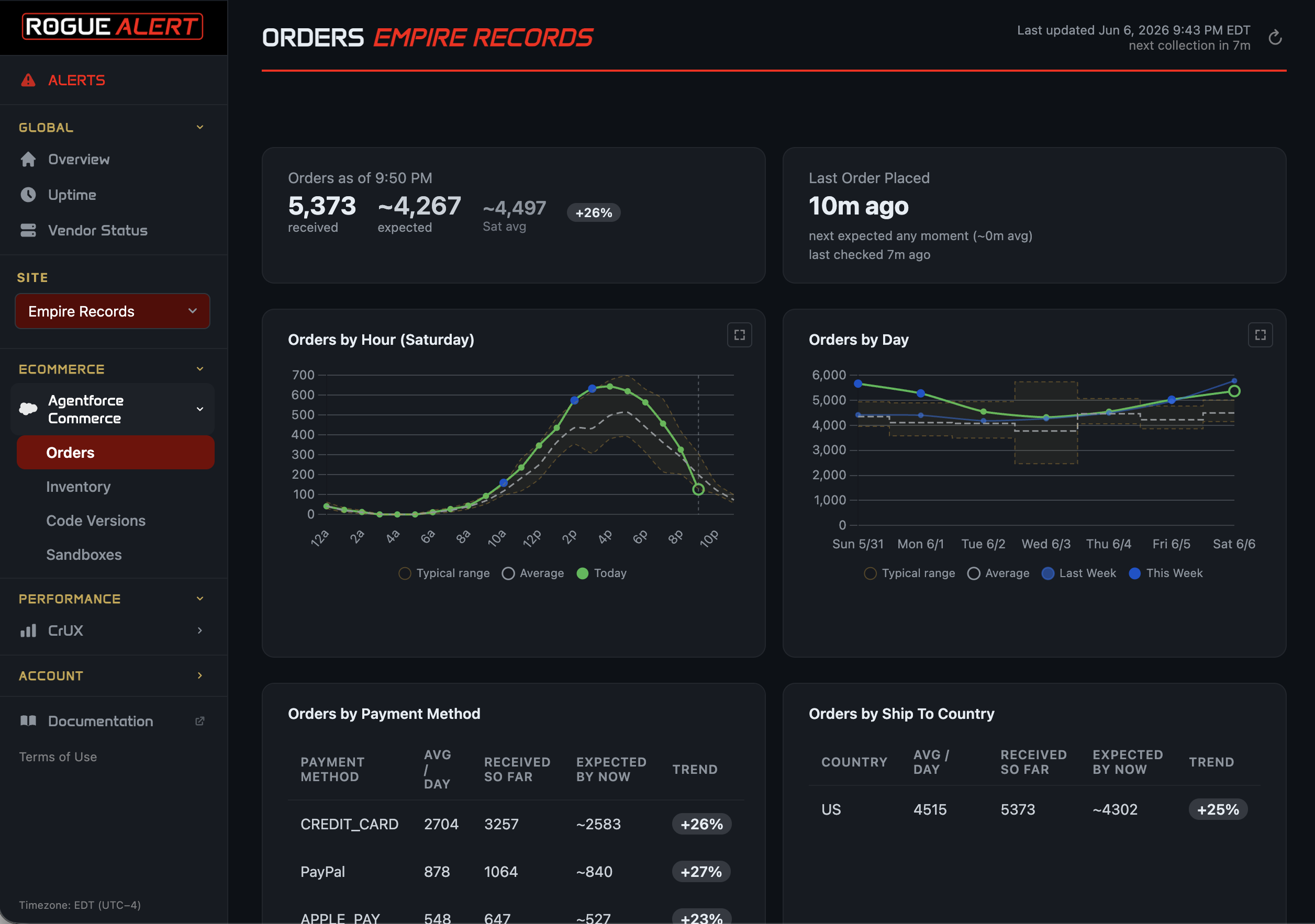Click the Payment Method column header
1315x924 pixels.
(x=333, y=770)
